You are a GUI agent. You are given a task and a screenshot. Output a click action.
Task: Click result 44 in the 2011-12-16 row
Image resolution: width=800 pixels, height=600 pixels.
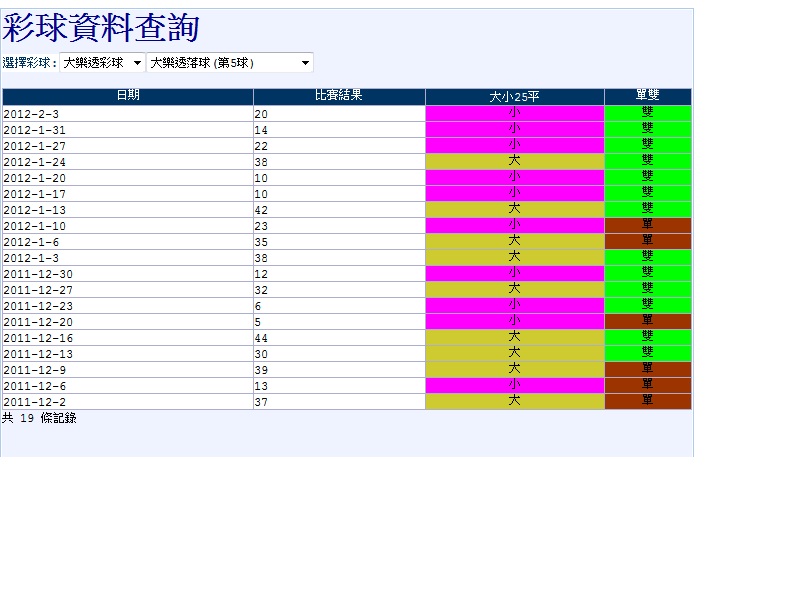point(339,338)
